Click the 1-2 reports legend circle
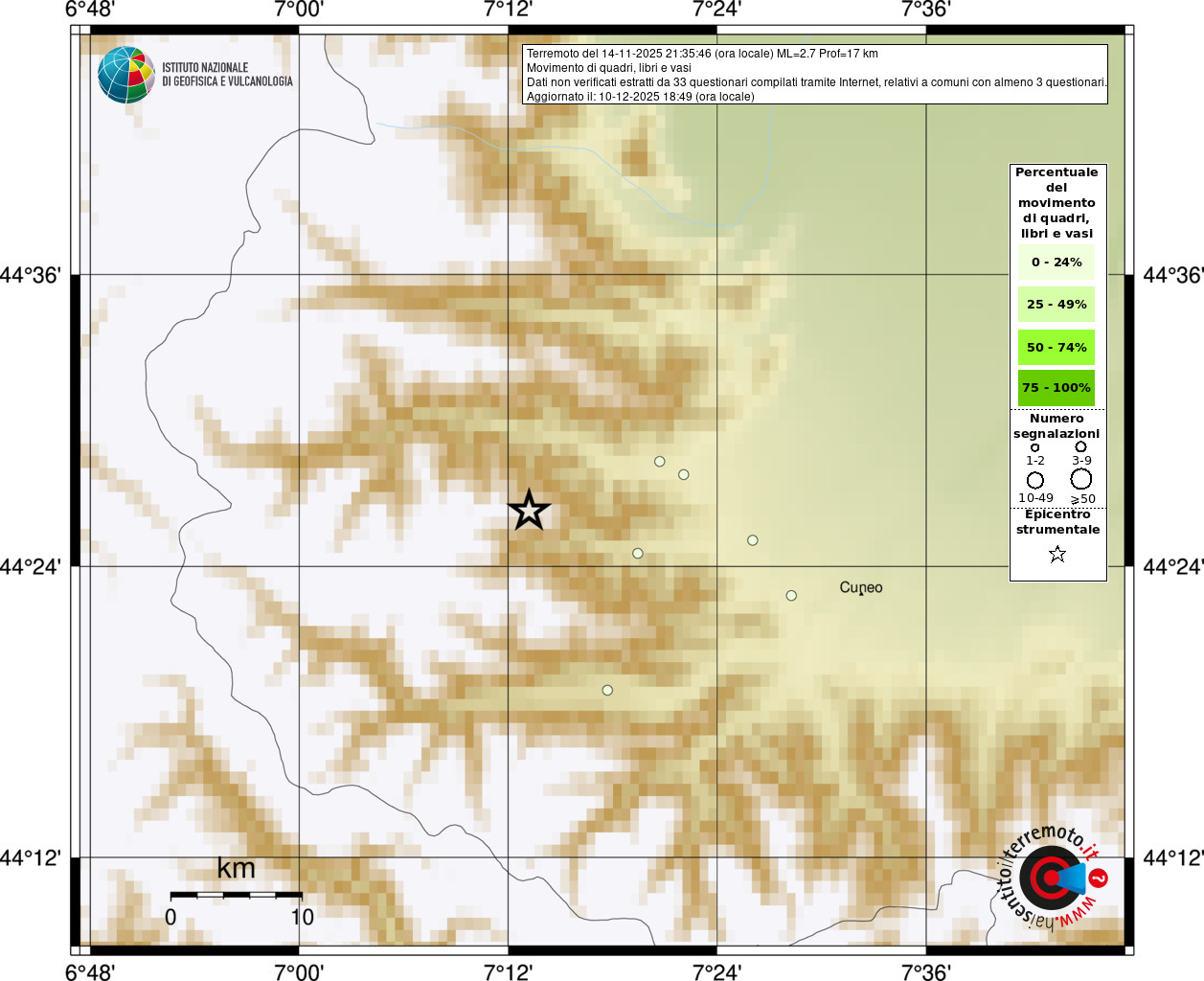The width and height of the screenshot is (1204, 981). tap(1034, 447)
